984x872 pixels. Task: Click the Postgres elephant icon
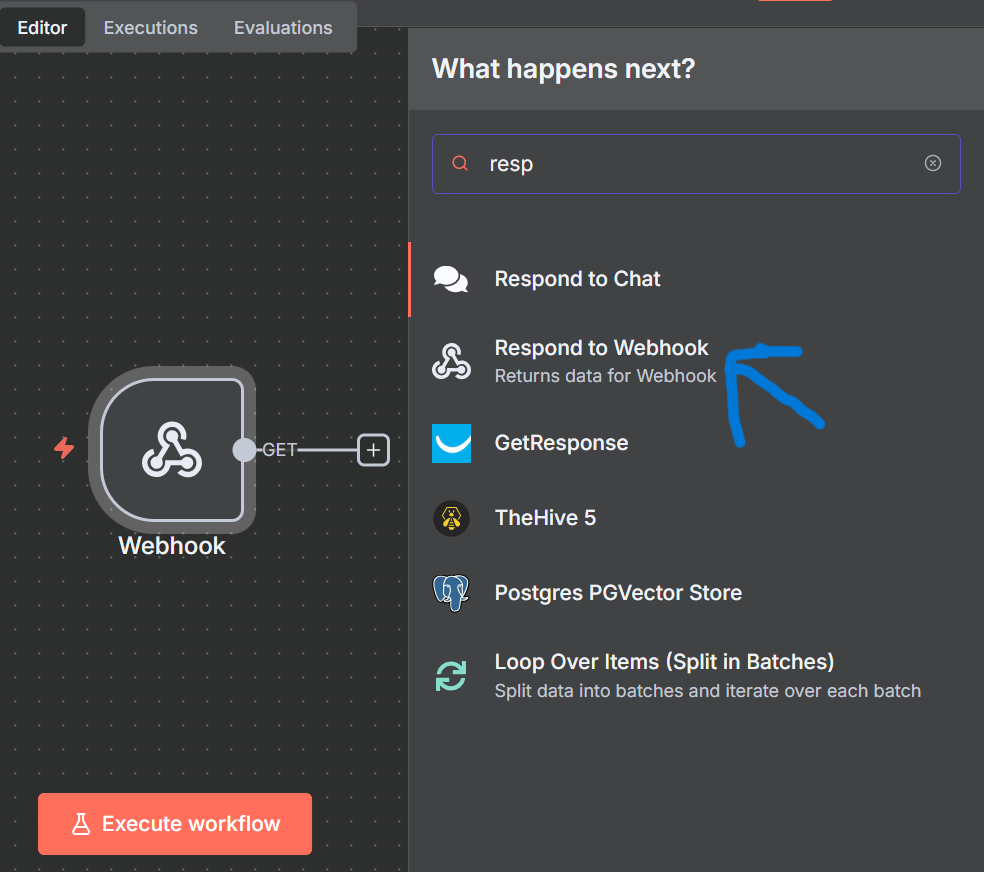451,593
